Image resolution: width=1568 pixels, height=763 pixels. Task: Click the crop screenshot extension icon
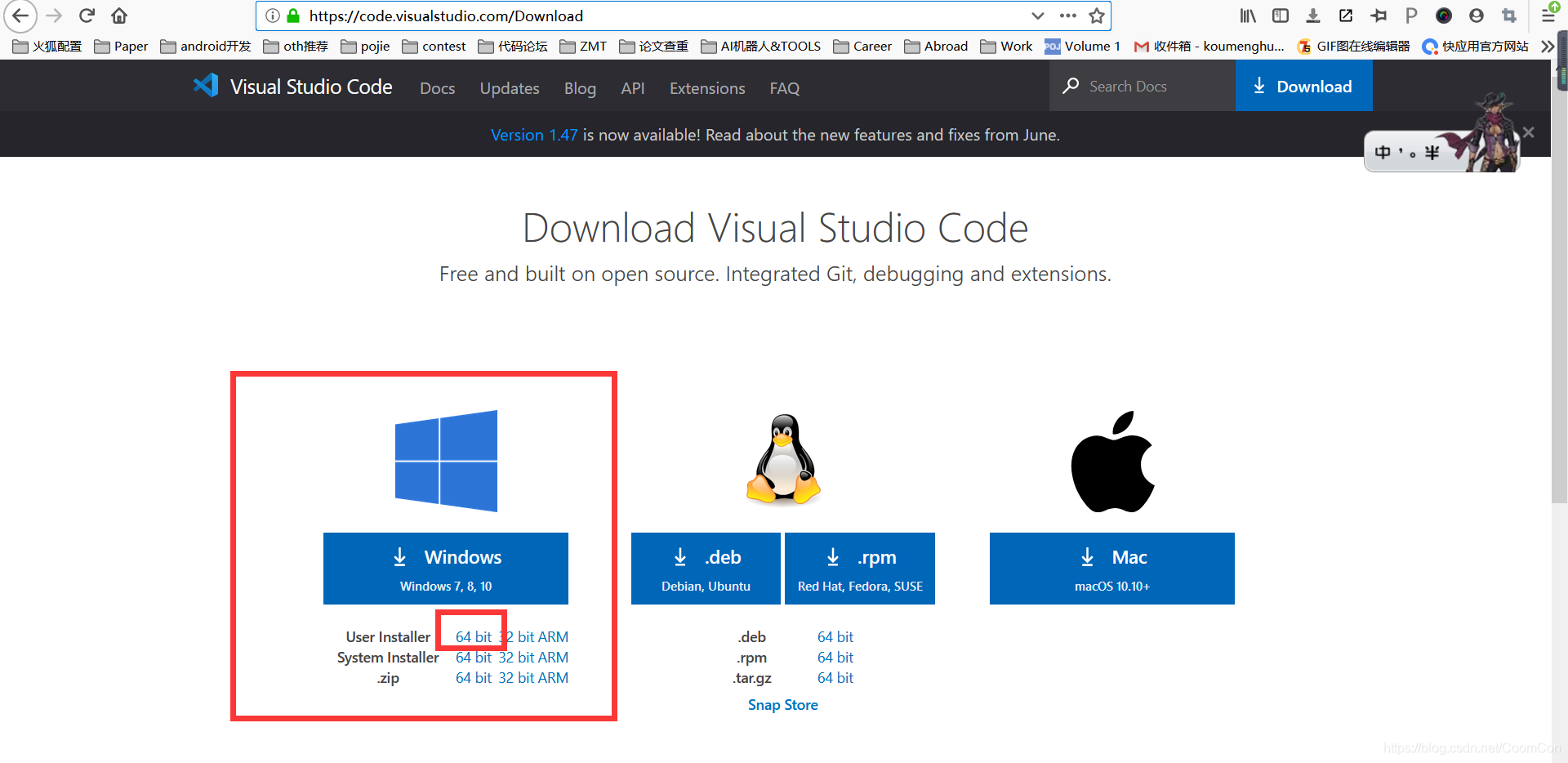click(x=1509, y=16)
